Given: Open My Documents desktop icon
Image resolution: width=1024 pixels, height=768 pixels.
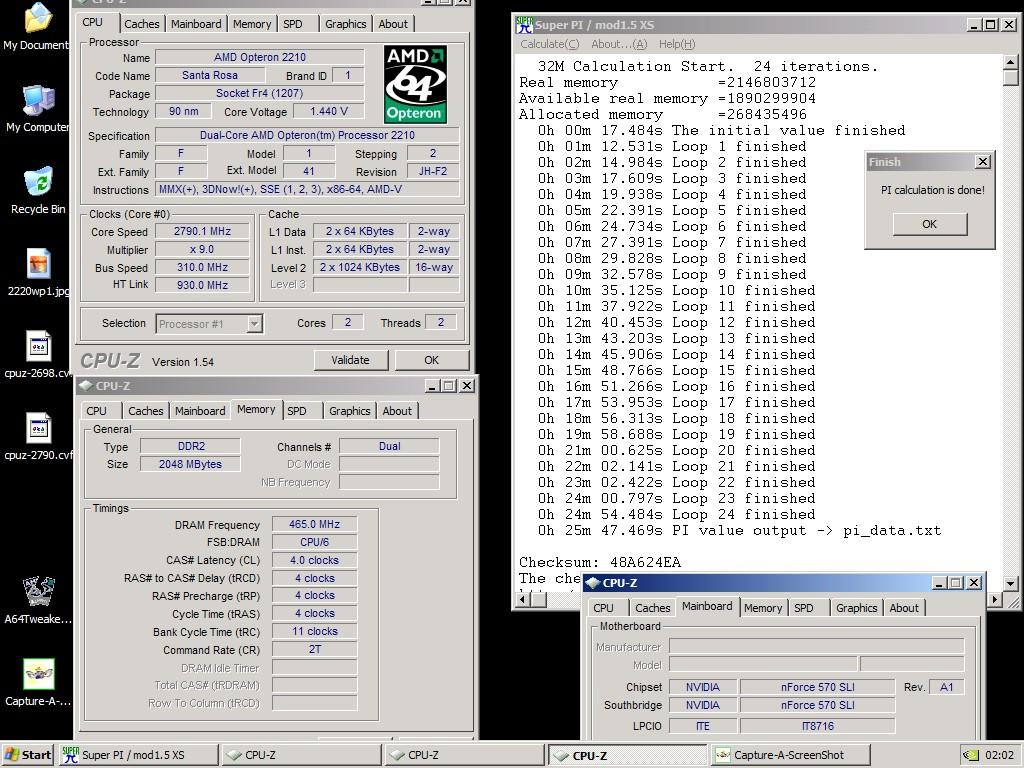Looking at the screenshot, I should click(37, 26).
